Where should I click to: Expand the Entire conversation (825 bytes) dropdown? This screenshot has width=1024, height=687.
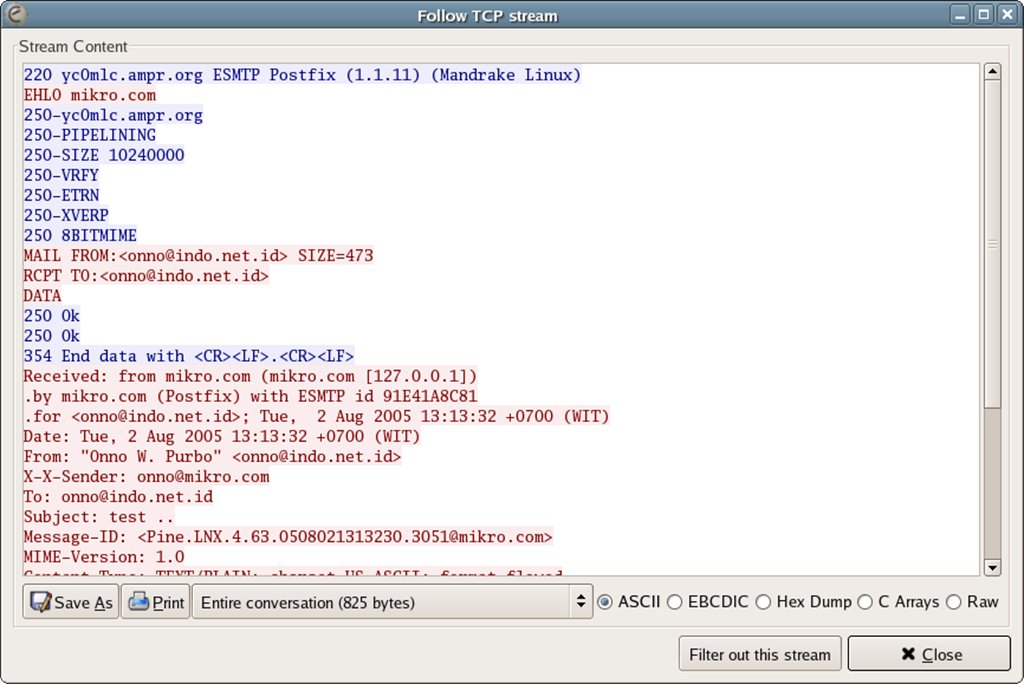pyautogui.click(x=392, y=602)
